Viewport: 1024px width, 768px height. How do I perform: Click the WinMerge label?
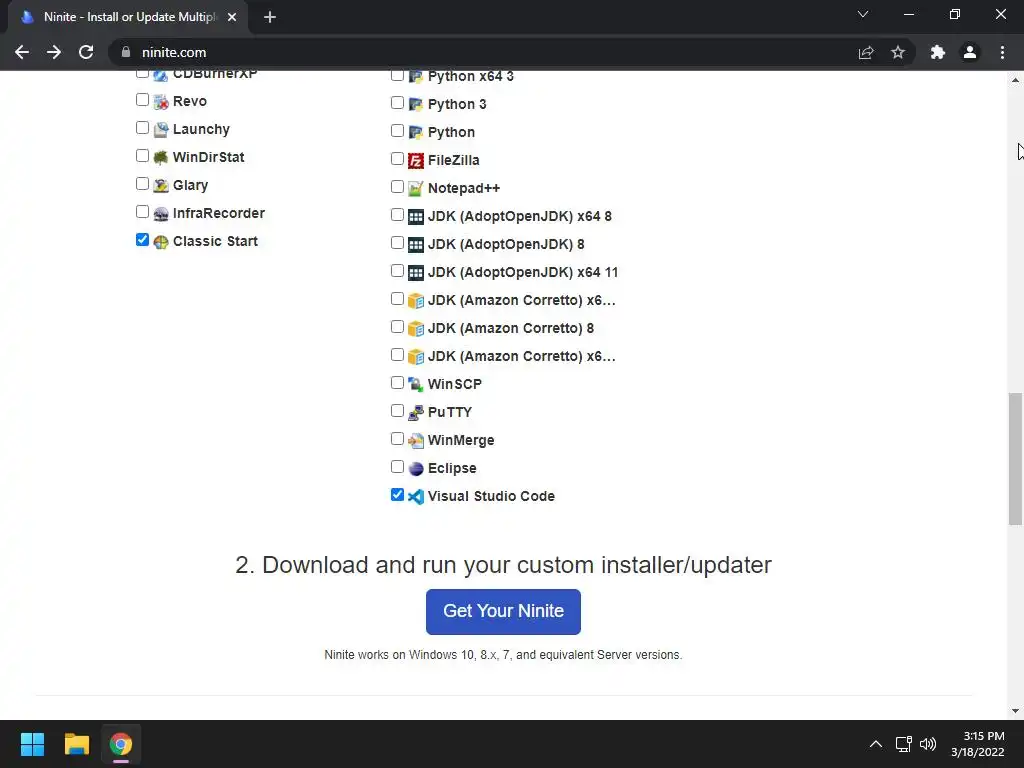[461, 441]
